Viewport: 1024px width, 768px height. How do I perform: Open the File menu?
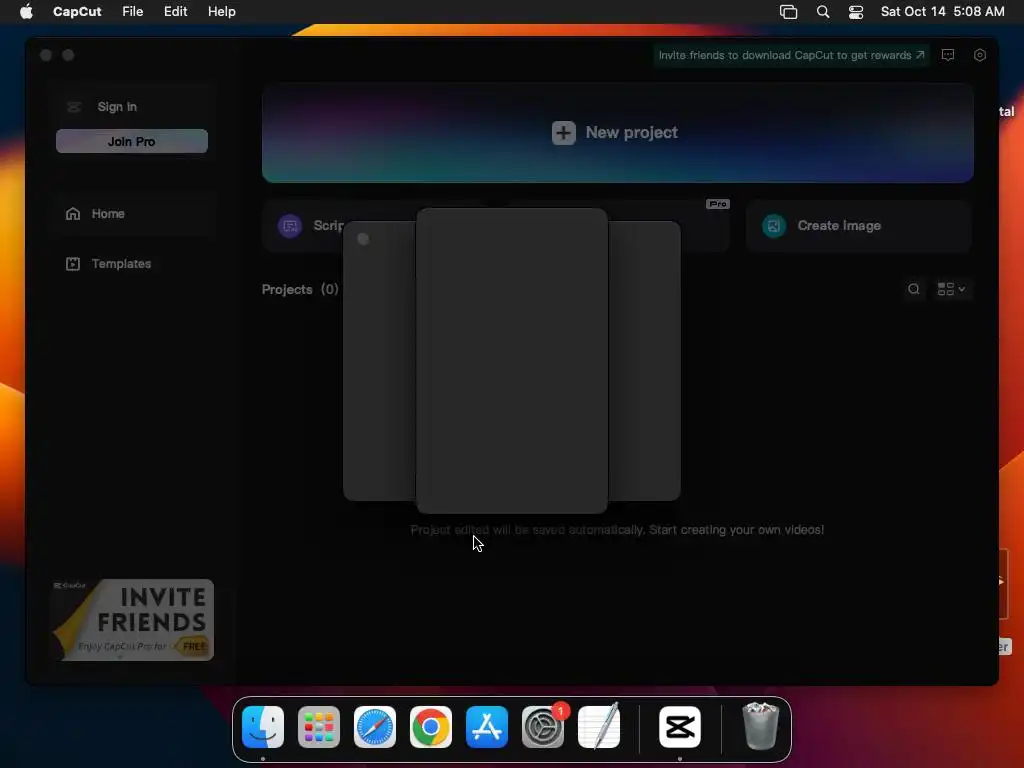133,12
